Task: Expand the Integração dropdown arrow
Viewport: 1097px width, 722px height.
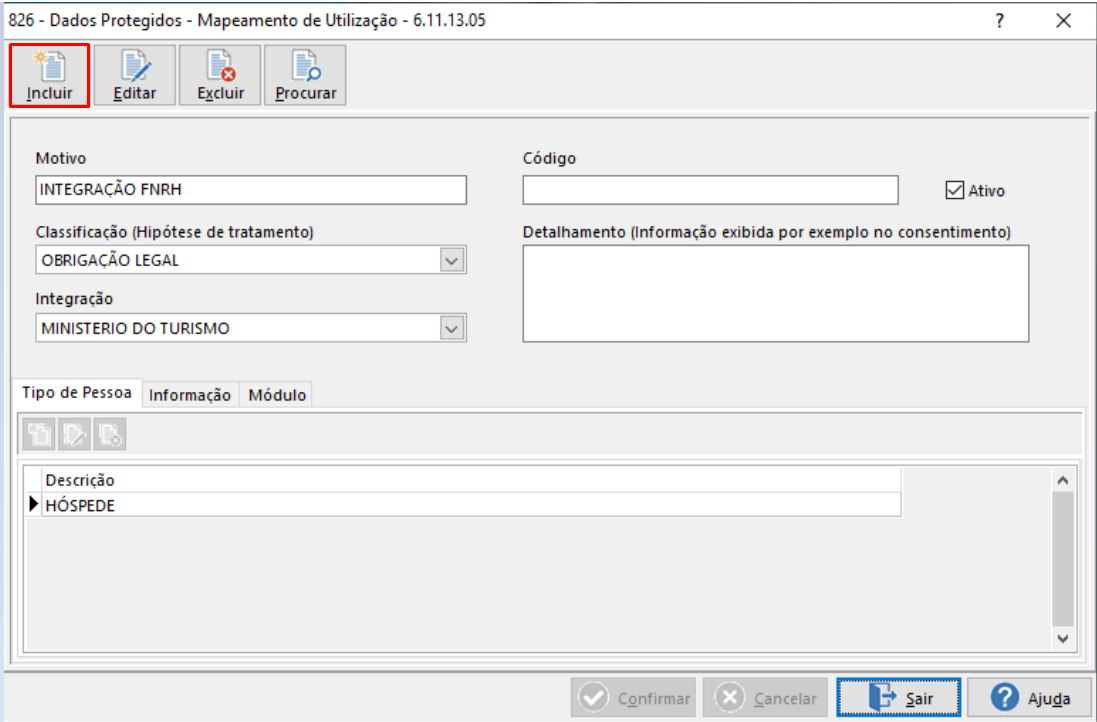Action: click(452, 328)
